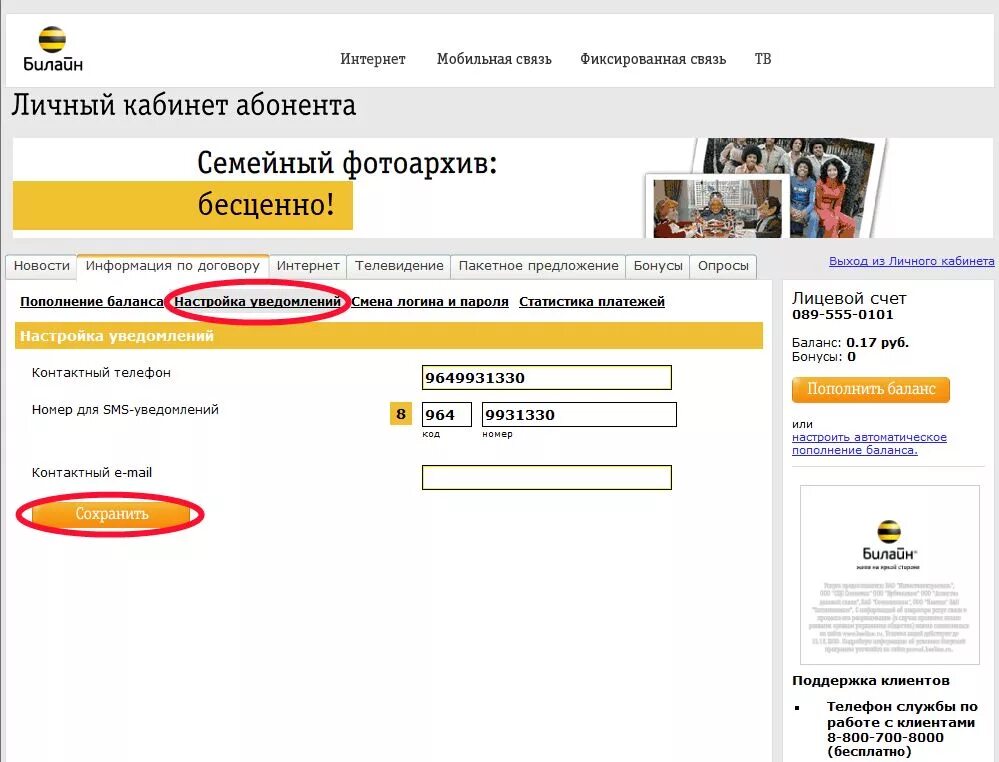999x762 pixels.
Task: Open настроить автоматическое пополнение баланса link
Action: point(869,443)
